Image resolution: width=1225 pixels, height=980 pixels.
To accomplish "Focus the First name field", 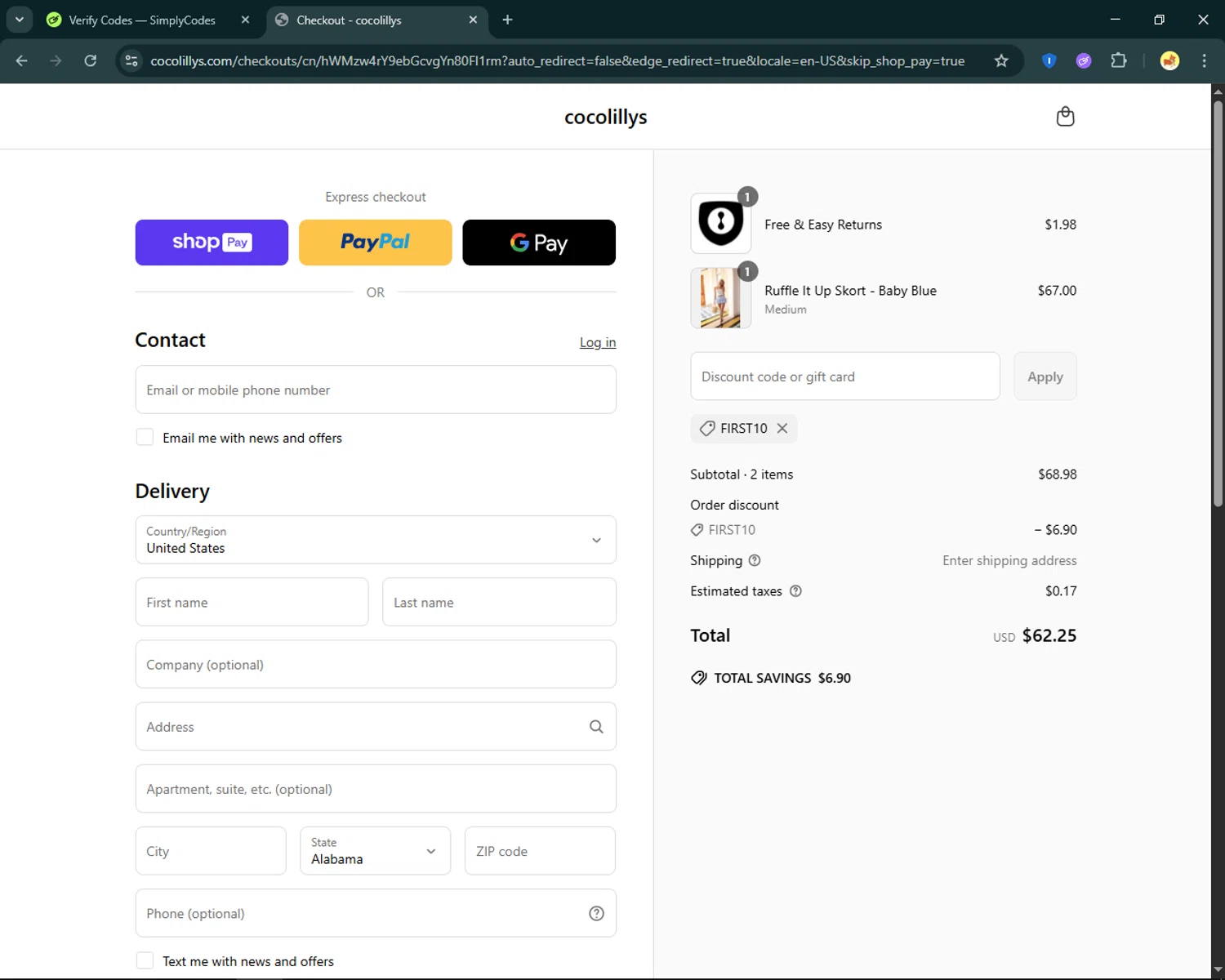I will tap(252, 602).
